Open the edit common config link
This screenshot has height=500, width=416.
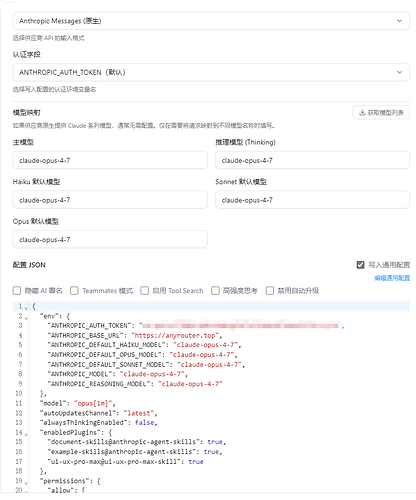[x=392, y=278]
